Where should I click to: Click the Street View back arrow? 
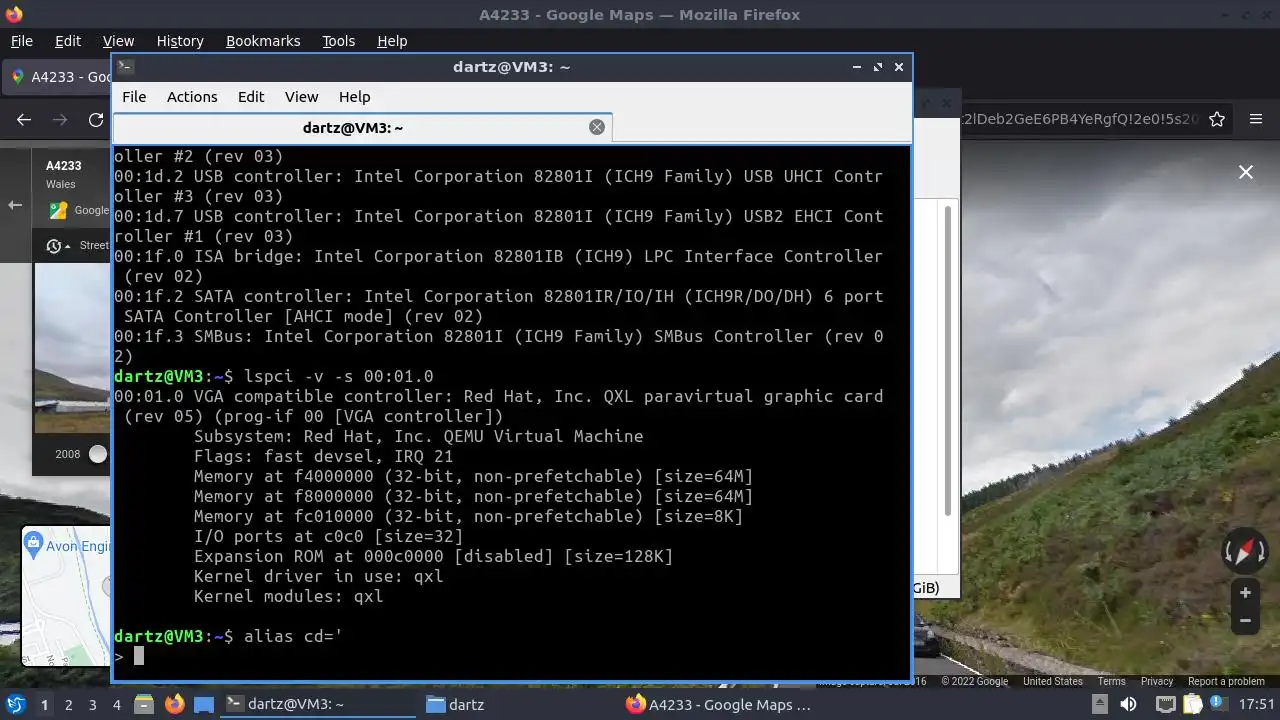15,205
